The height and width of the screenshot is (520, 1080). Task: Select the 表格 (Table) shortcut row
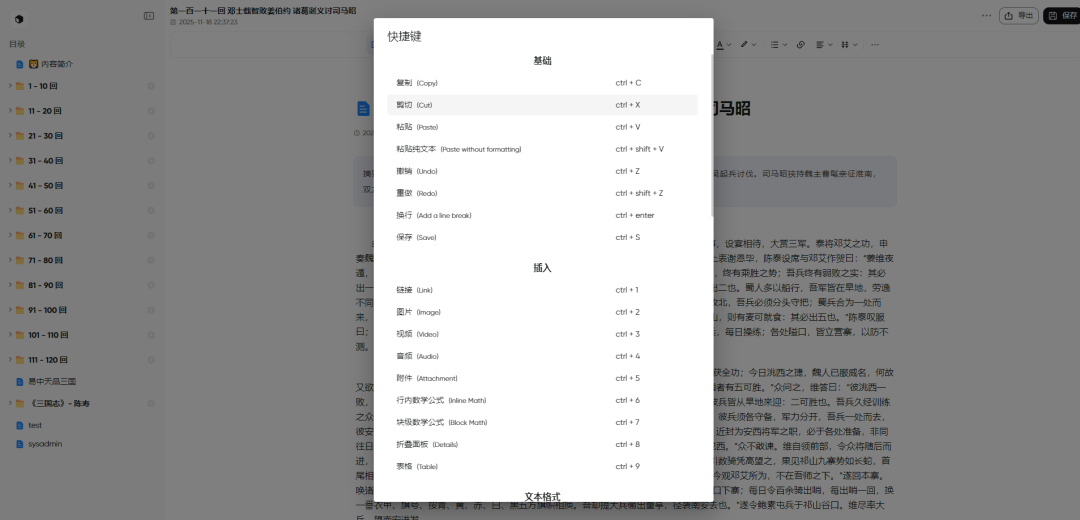(542, 467)
